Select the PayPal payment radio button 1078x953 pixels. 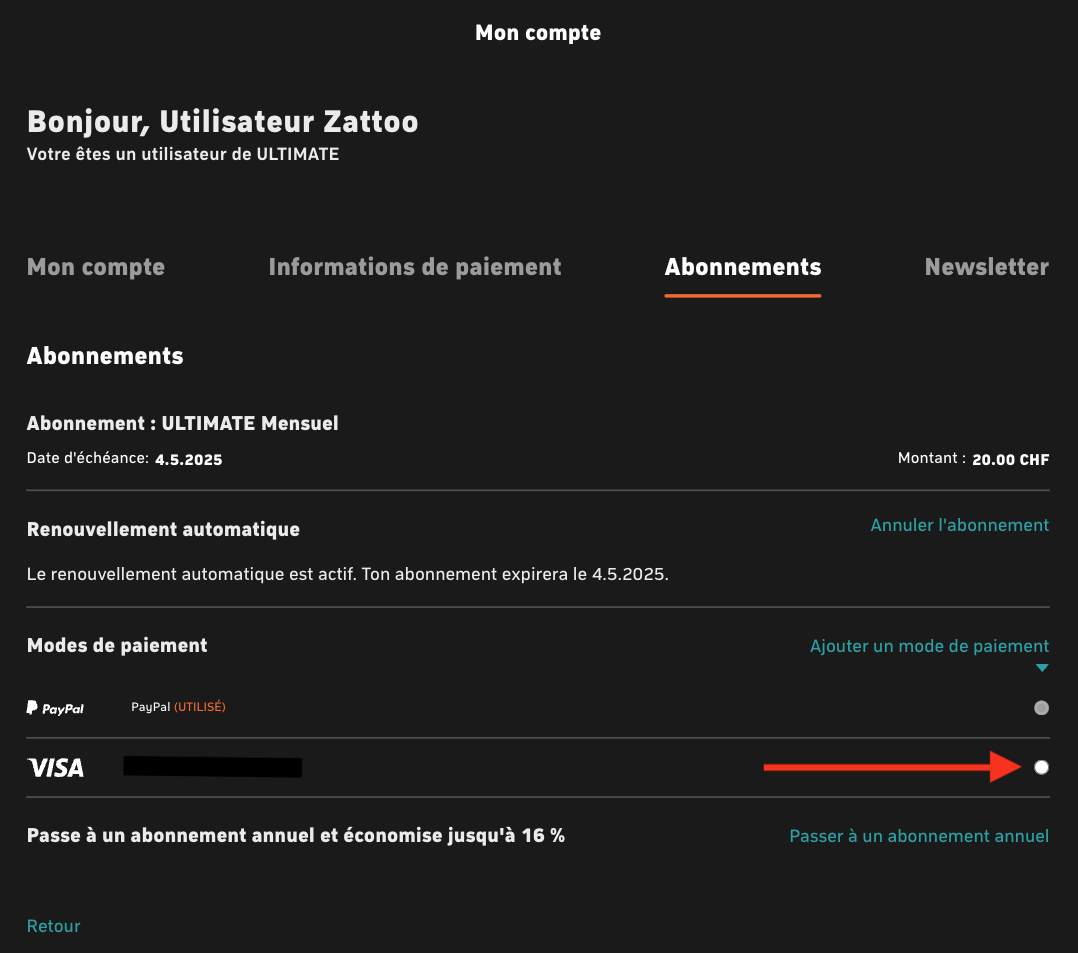coord(1041,708)
